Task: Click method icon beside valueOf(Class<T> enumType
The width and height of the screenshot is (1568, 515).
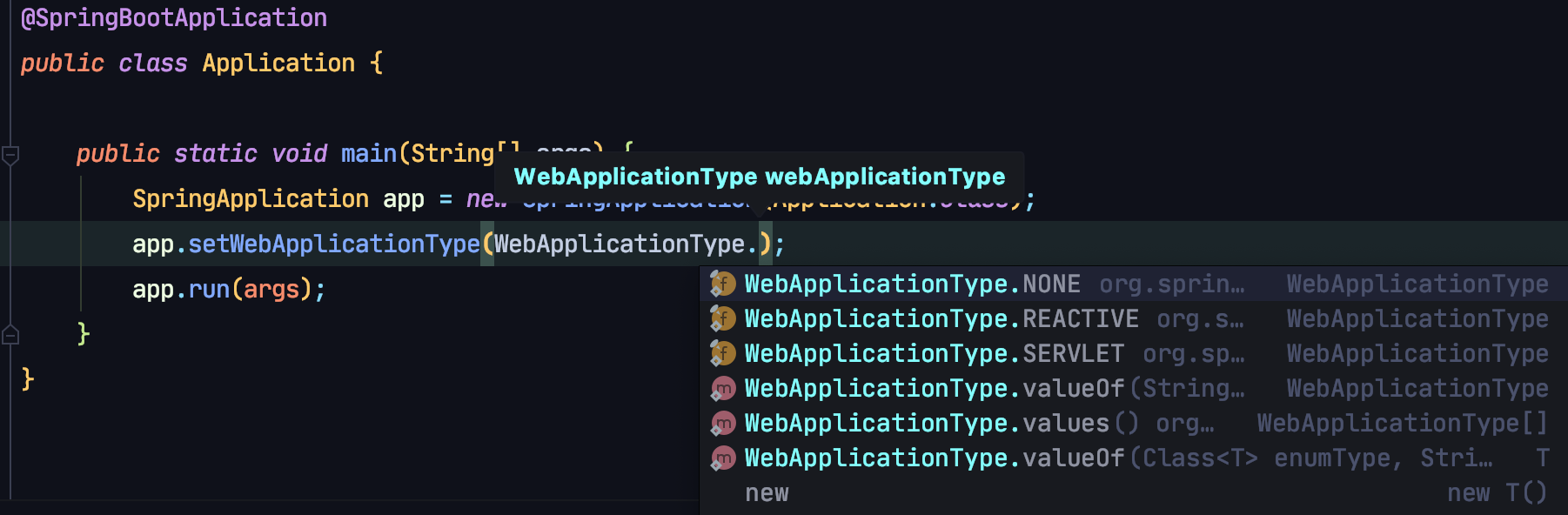Action: tap(723, 458)
